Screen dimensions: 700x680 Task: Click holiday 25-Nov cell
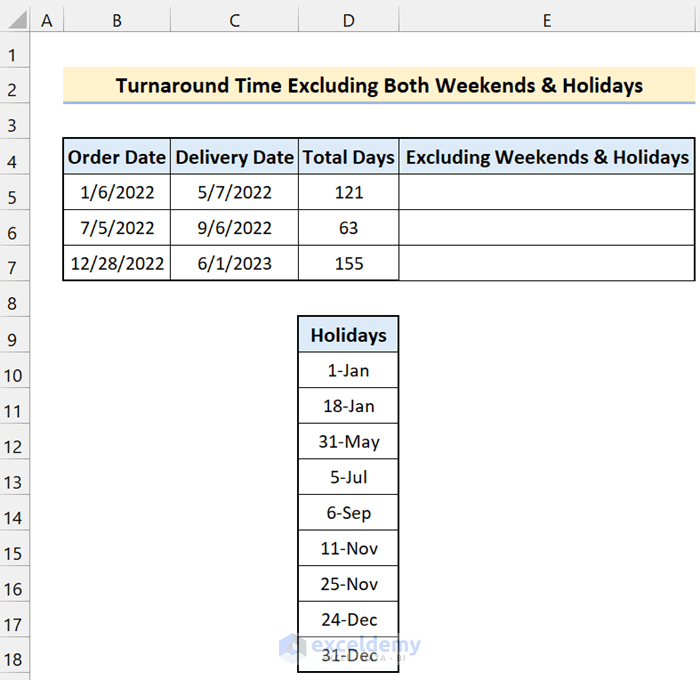pyautogui.click(x=349, y=584)
